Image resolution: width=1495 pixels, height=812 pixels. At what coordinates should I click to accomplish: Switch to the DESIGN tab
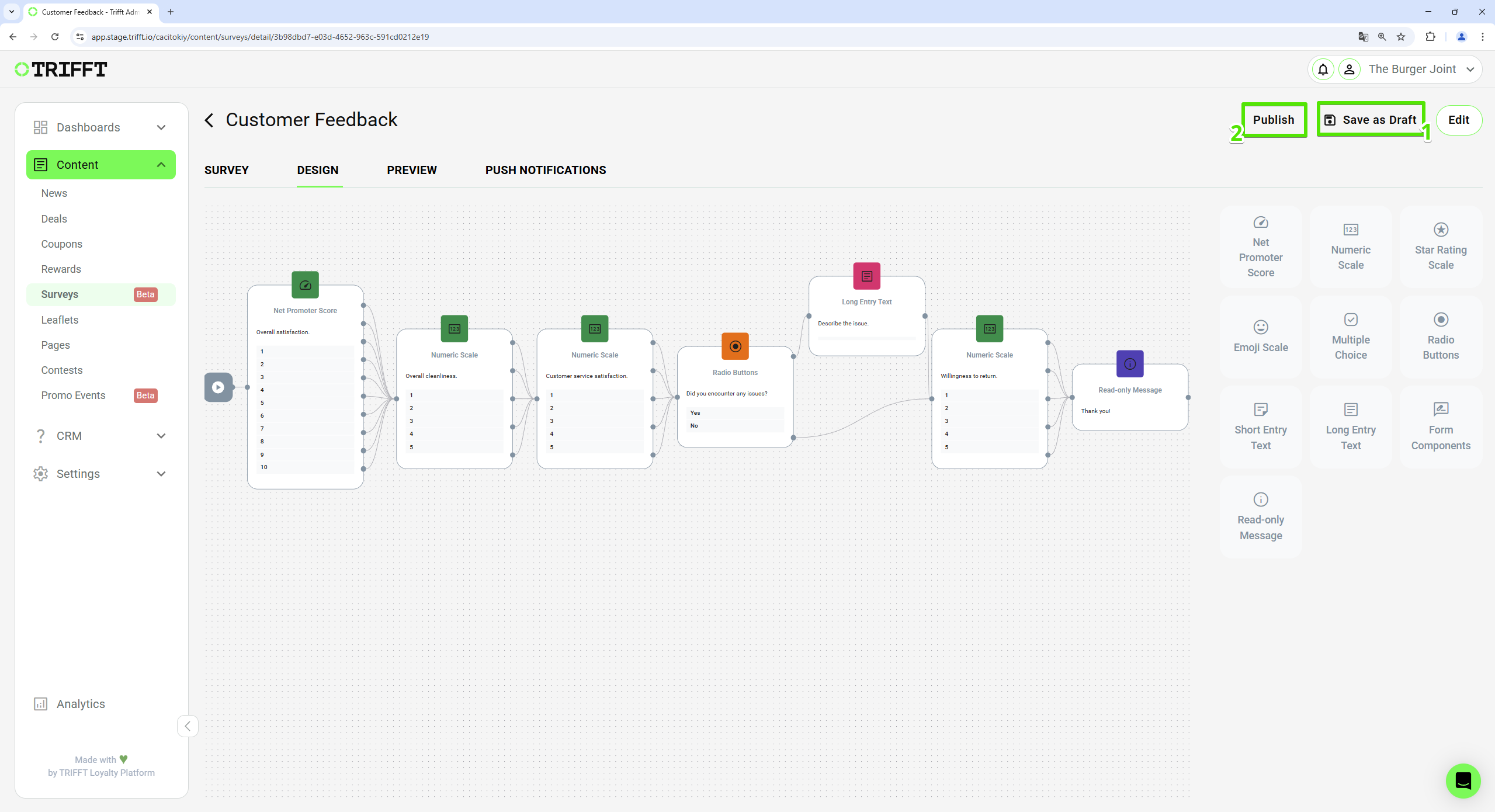pos(318,170)
